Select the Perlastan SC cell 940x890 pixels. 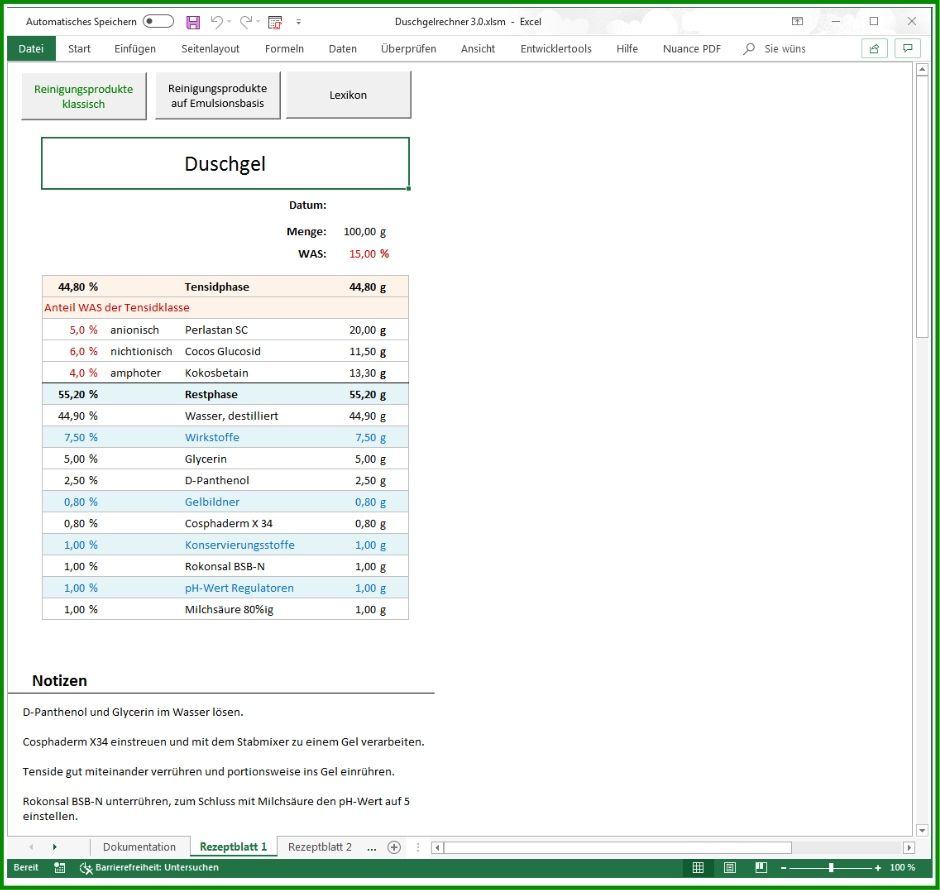(216, 330)
